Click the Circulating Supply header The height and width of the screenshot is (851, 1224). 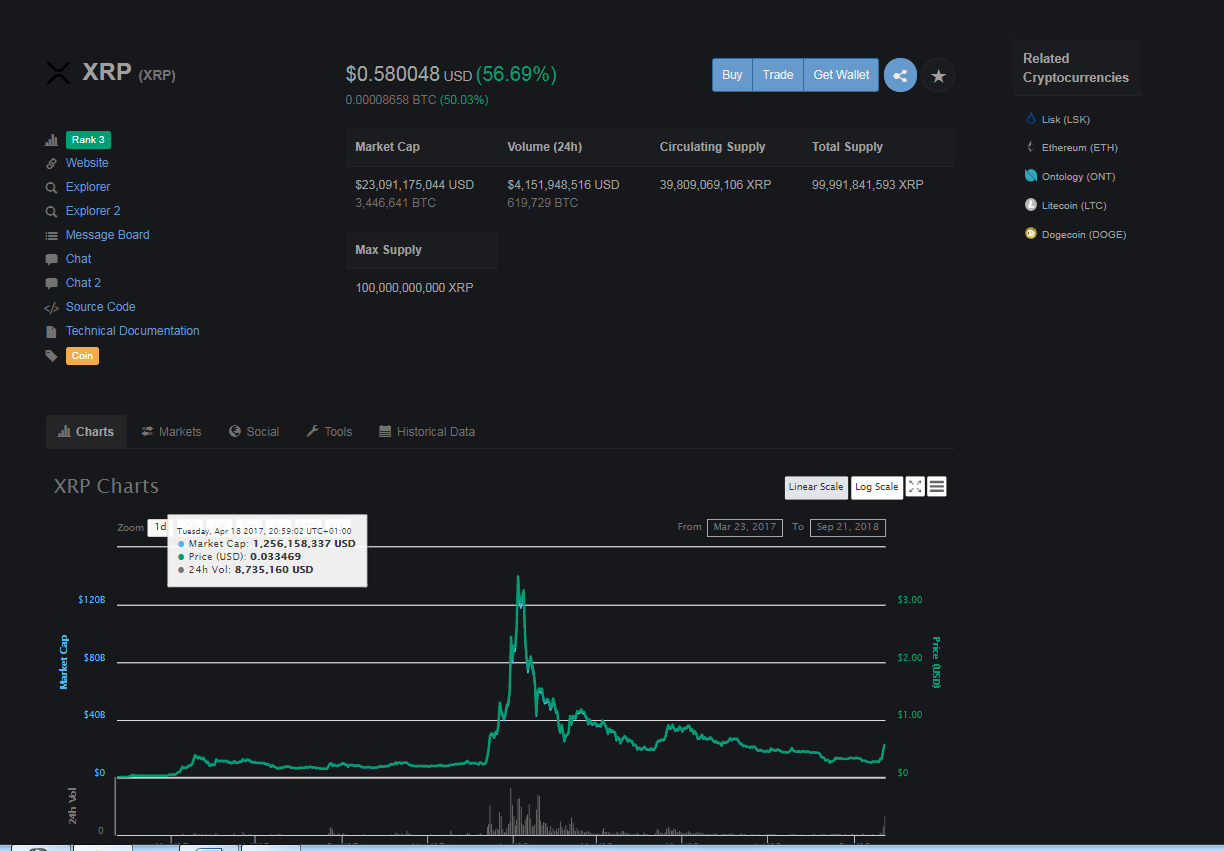pos(713,147)
